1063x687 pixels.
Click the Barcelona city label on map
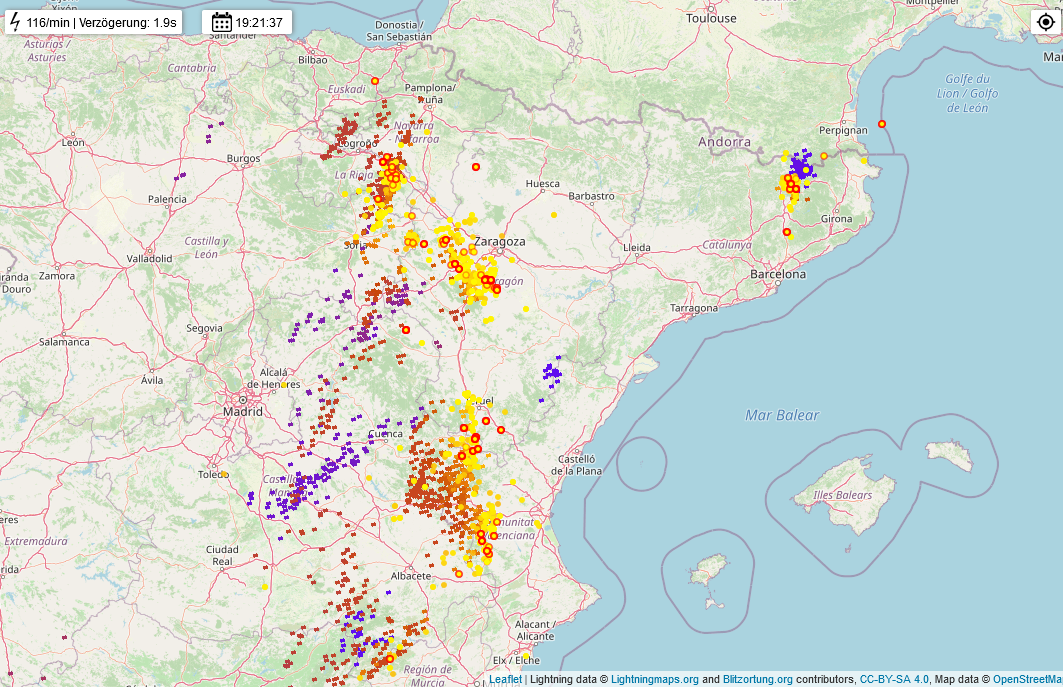click(x=778, y=274)
